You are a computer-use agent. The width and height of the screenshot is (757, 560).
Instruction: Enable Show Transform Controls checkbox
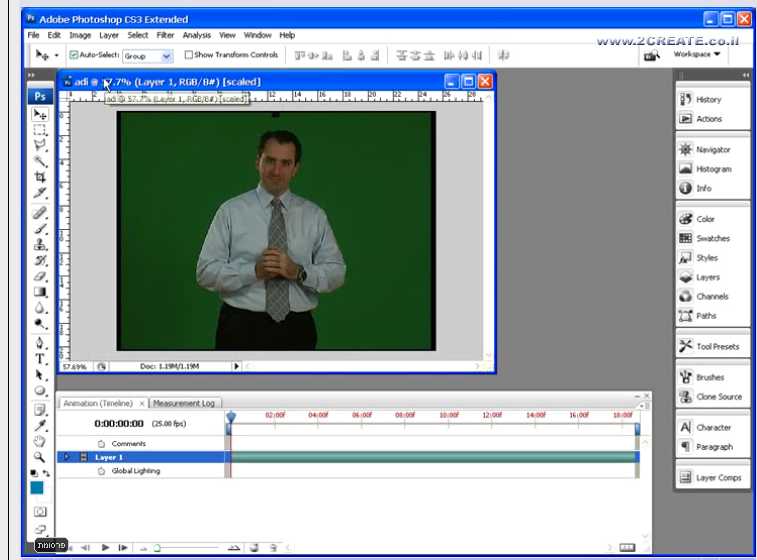tap(189, 55)
